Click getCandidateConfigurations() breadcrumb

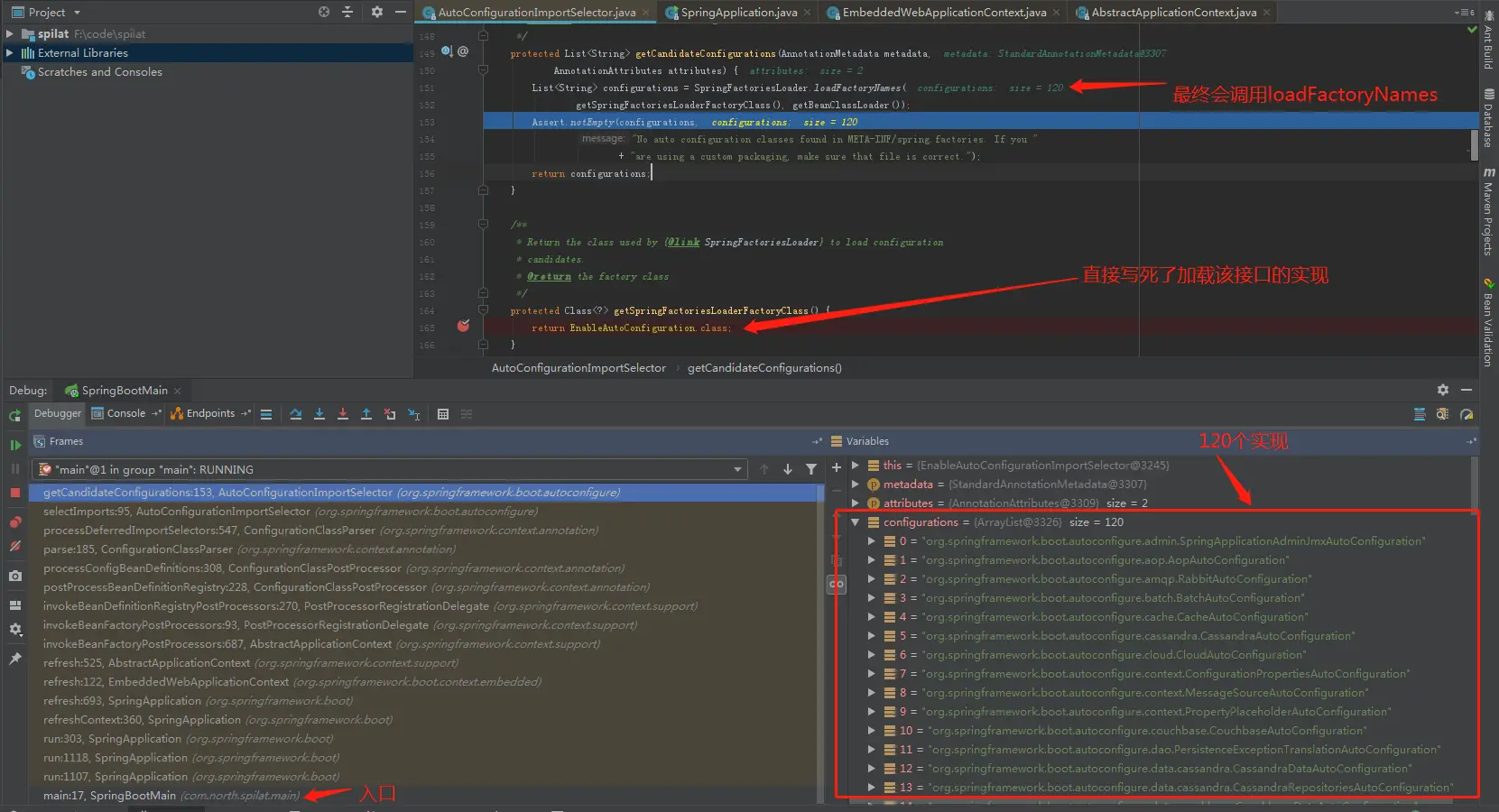coord(764,368)
